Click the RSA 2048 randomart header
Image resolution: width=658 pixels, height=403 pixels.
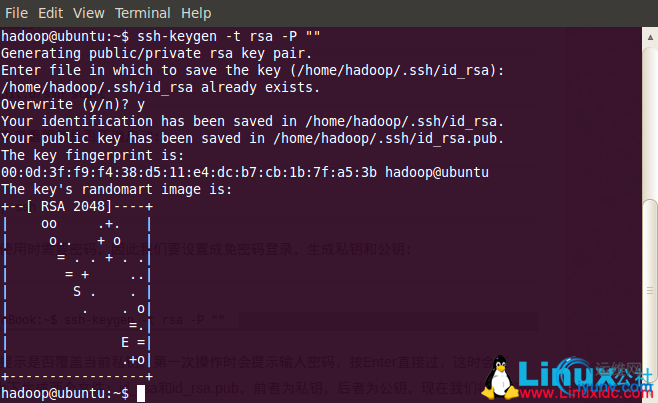click(76, 207)
